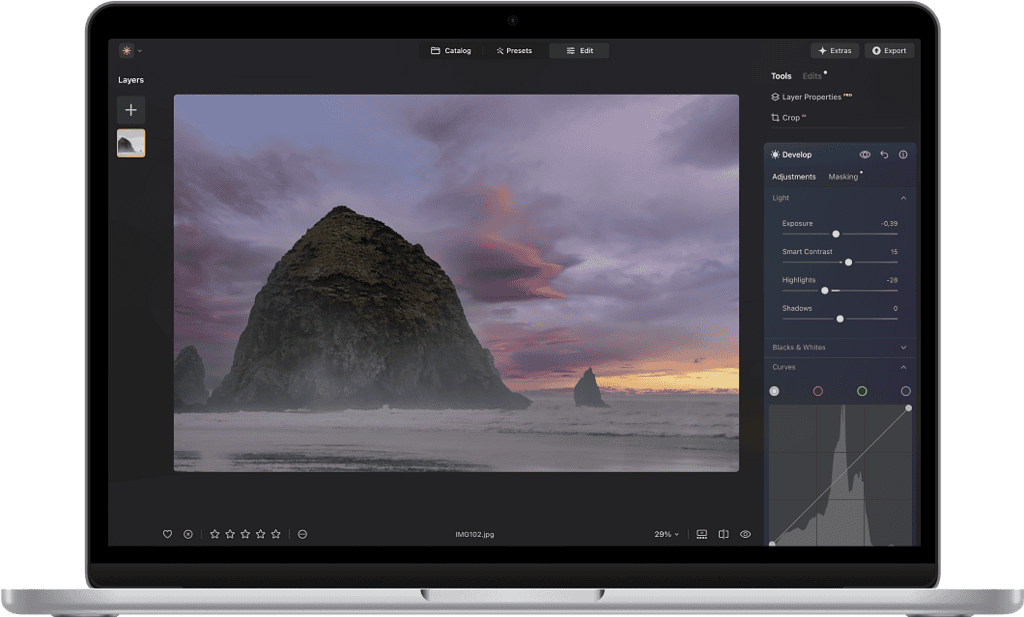
Task: Click the Layers panel heading
Action: click(x=131, y=80)
